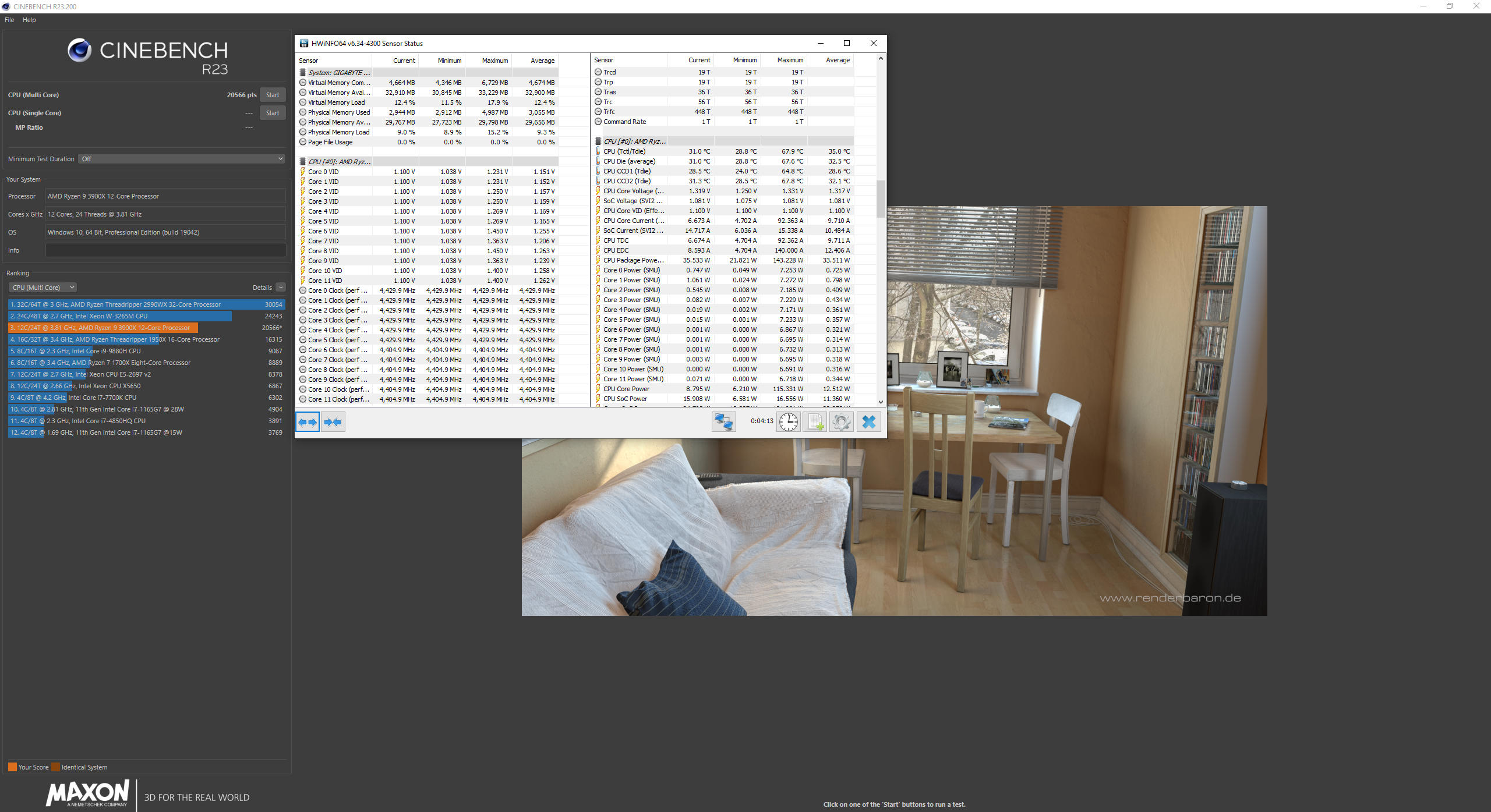This screenshot has width=1491, height=812.
Task: Click the empty Info text field
Action: pyautogui.click(x=165, y=250)
